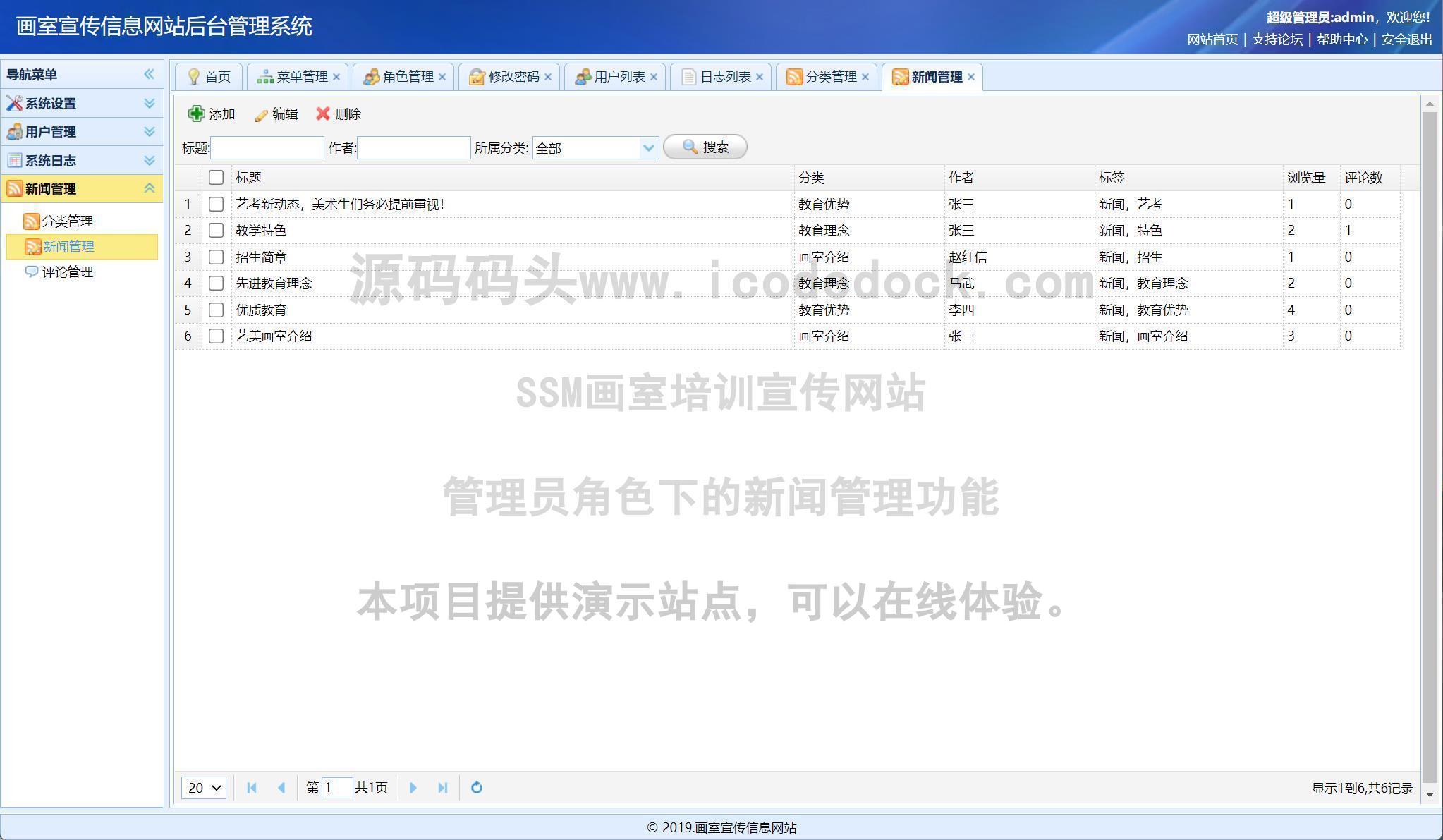Check the checkbox for row 招生简章
1443x840 pixels.
(217, 257)
